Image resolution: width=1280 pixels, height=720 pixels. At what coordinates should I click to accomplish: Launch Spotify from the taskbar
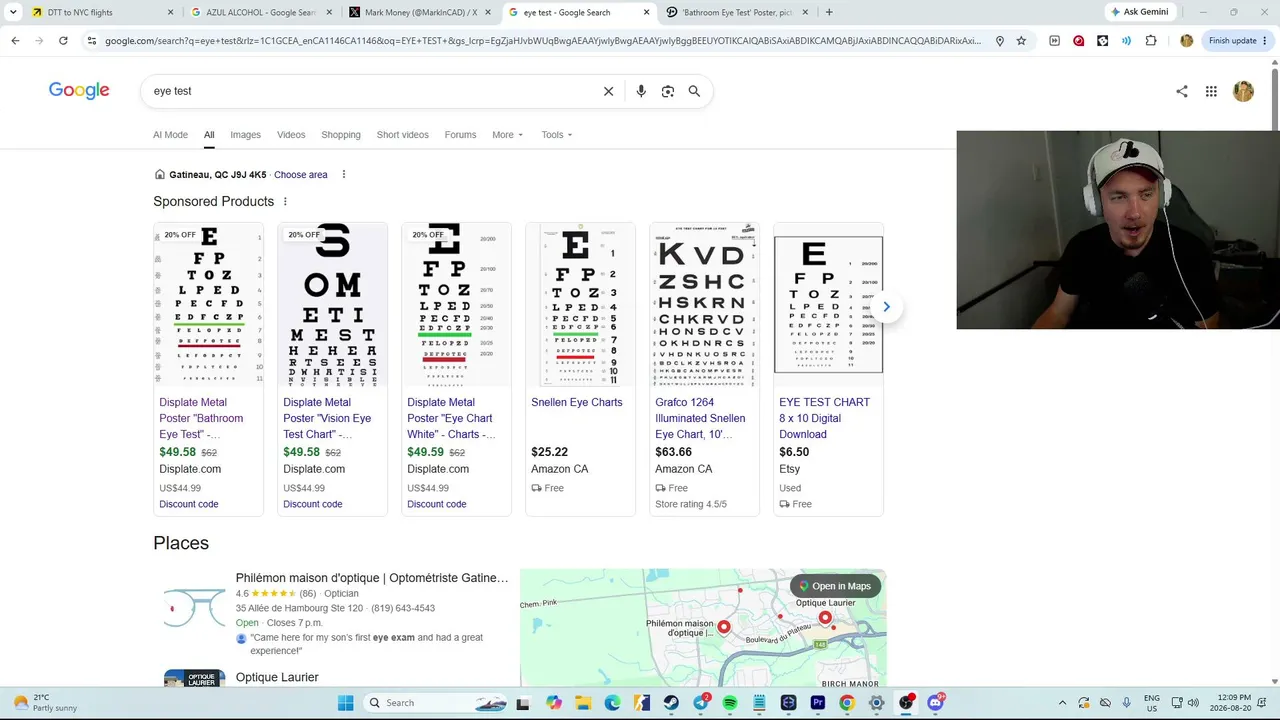[730, 703]
